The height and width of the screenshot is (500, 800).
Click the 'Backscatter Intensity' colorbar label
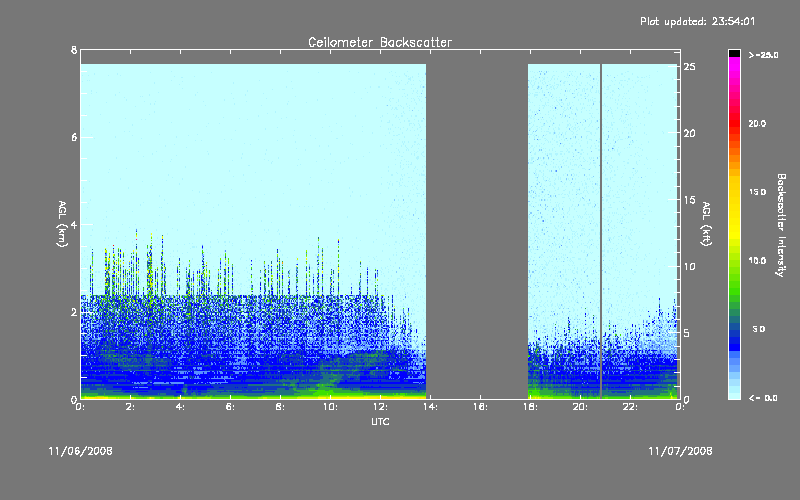pos(781,225)
